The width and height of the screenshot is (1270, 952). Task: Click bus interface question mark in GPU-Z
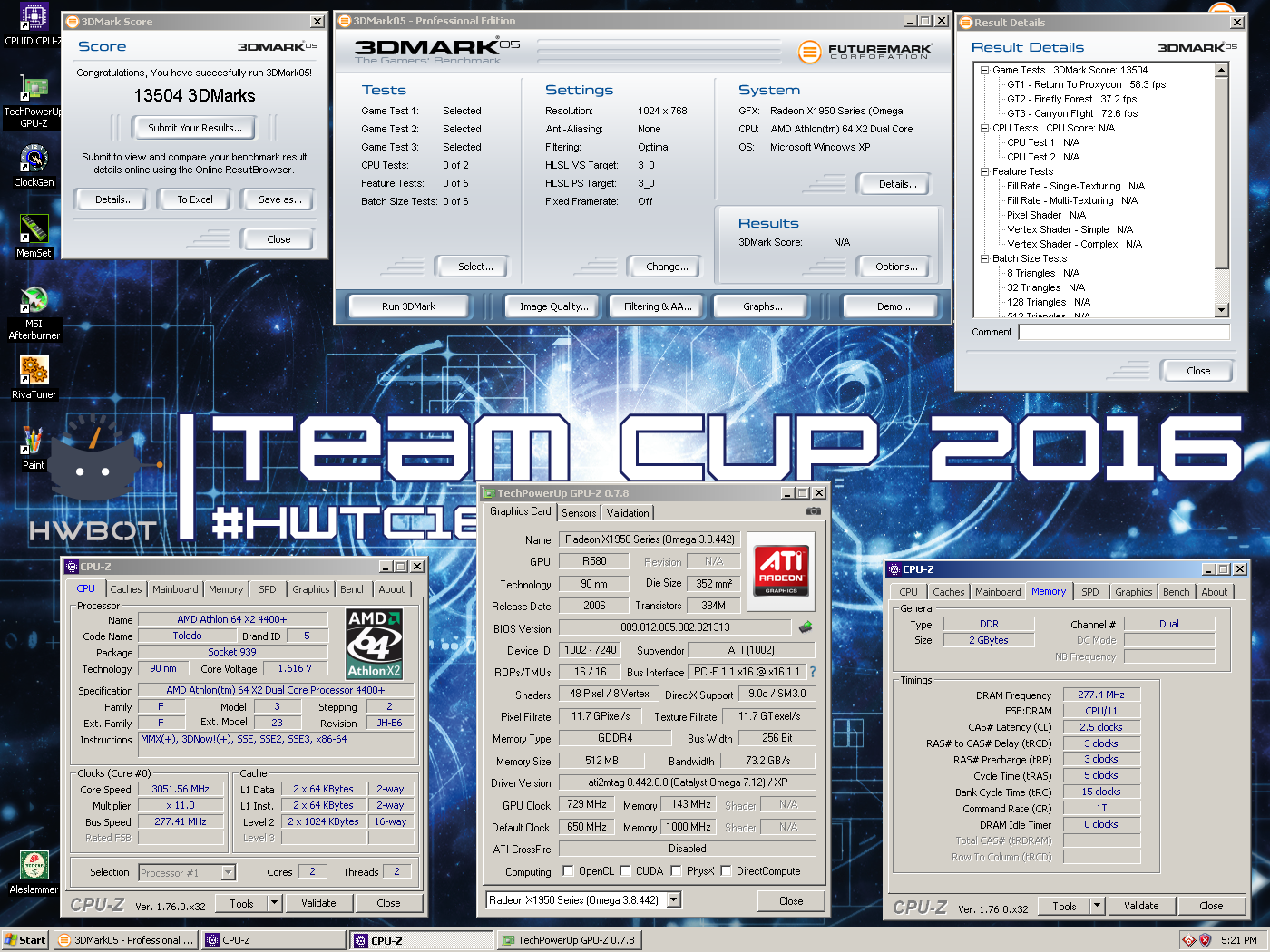tap(813, 672)
